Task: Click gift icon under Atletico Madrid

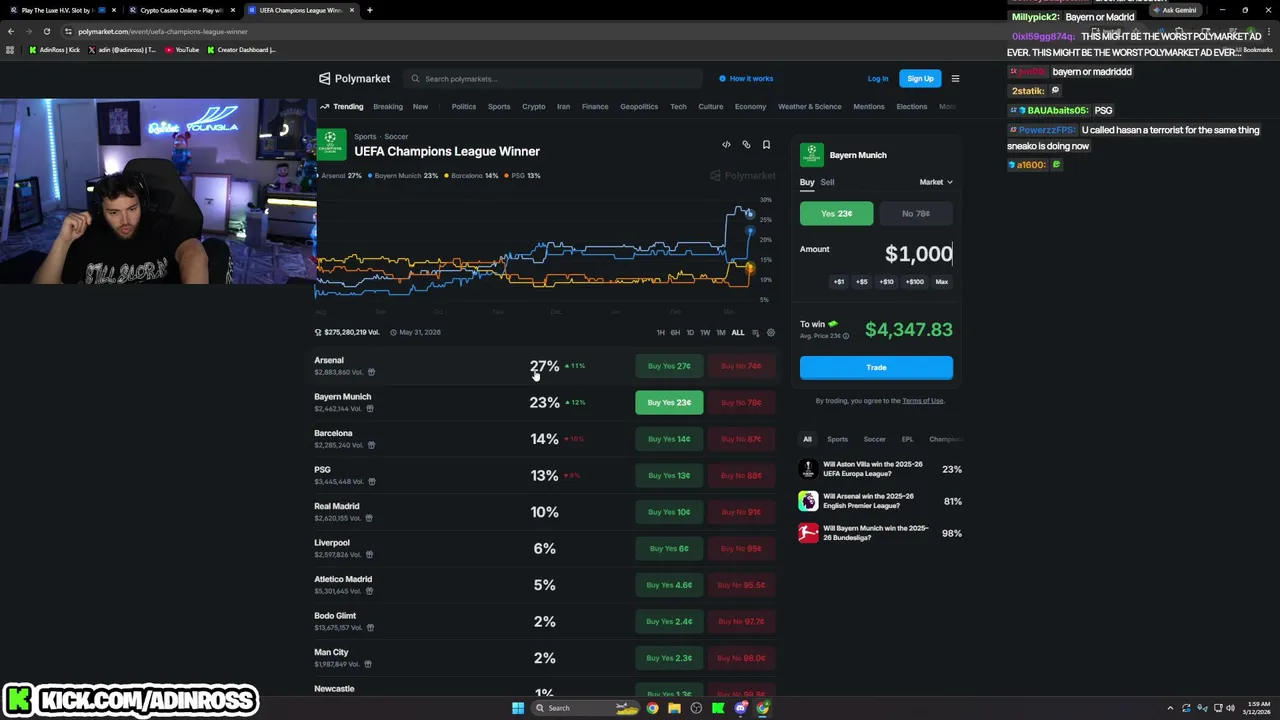Action: click(x=369, y=591)
